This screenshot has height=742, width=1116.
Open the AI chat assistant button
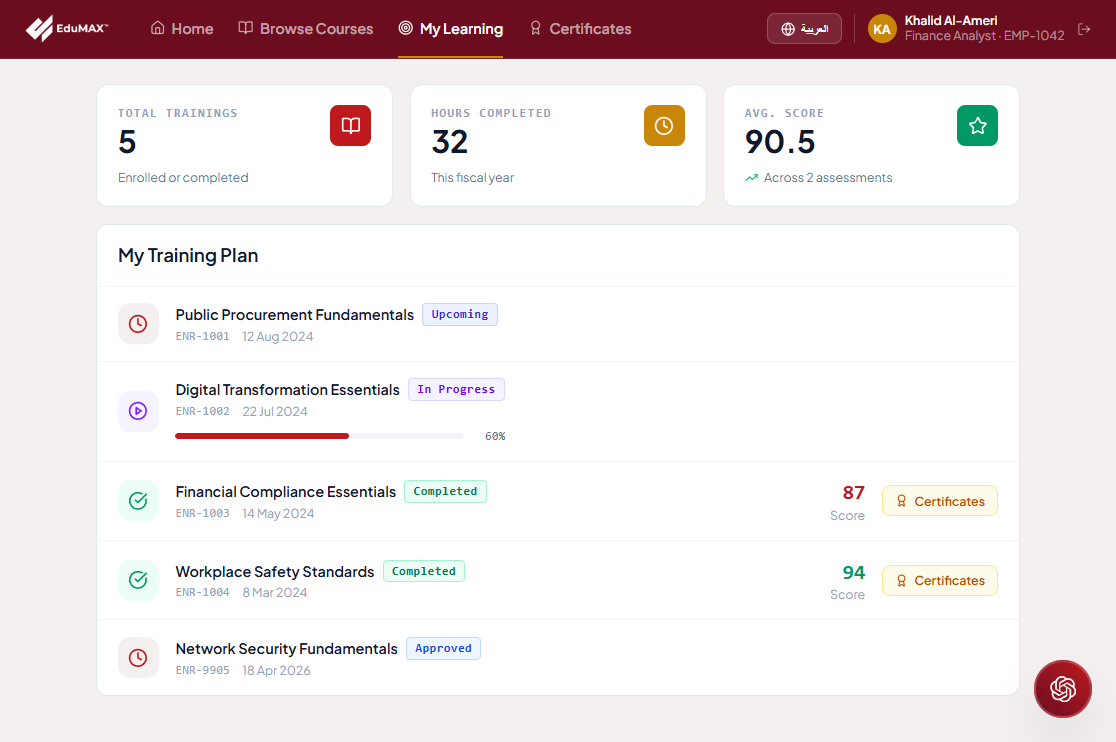point(1063,689)
